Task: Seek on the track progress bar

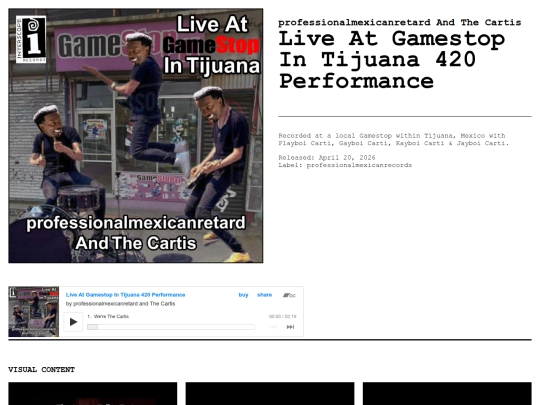Action: [x=171, y=327]
